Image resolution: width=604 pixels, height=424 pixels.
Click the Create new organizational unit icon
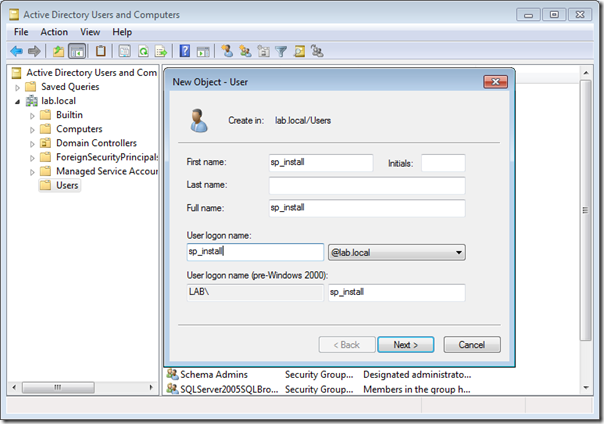(263, 51)
